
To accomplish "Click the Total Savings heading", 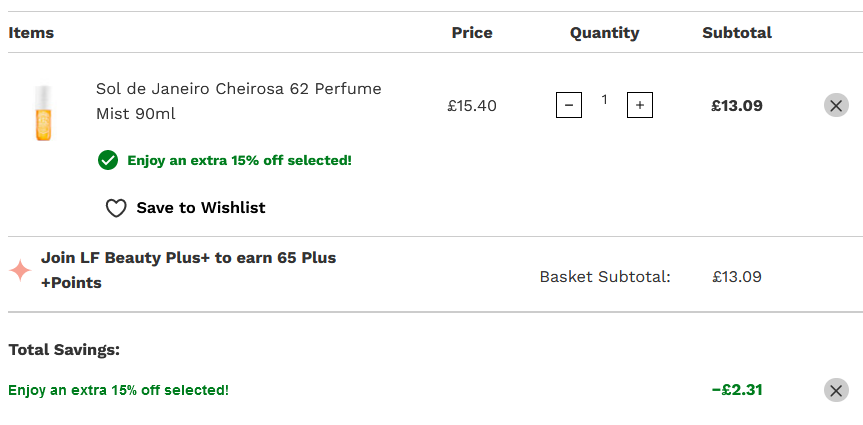I will [x=64, y=350].
